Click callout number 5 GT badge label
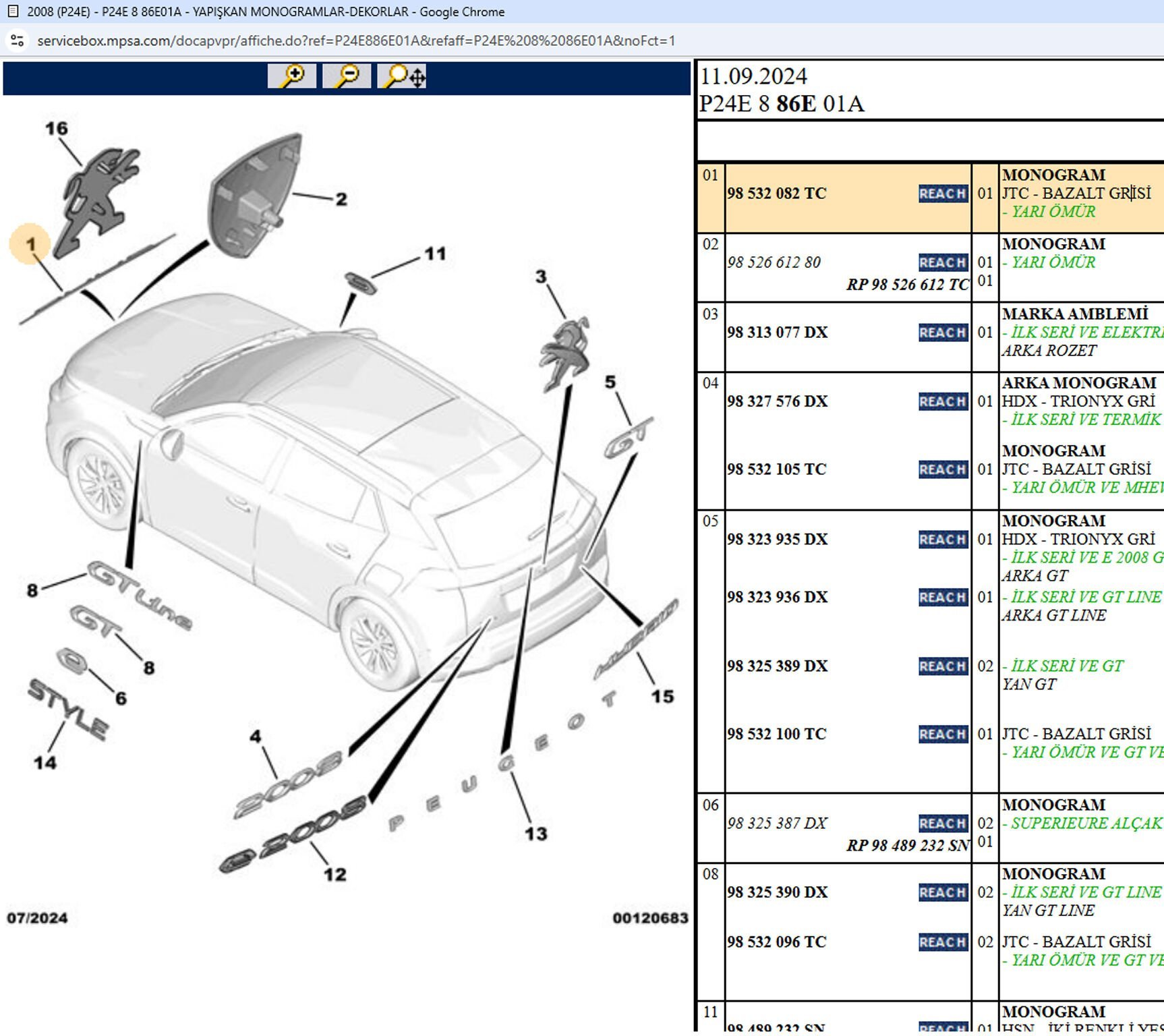Image resolution: width=1164 pixels, height=1036 pixels. tap(610, 382)
